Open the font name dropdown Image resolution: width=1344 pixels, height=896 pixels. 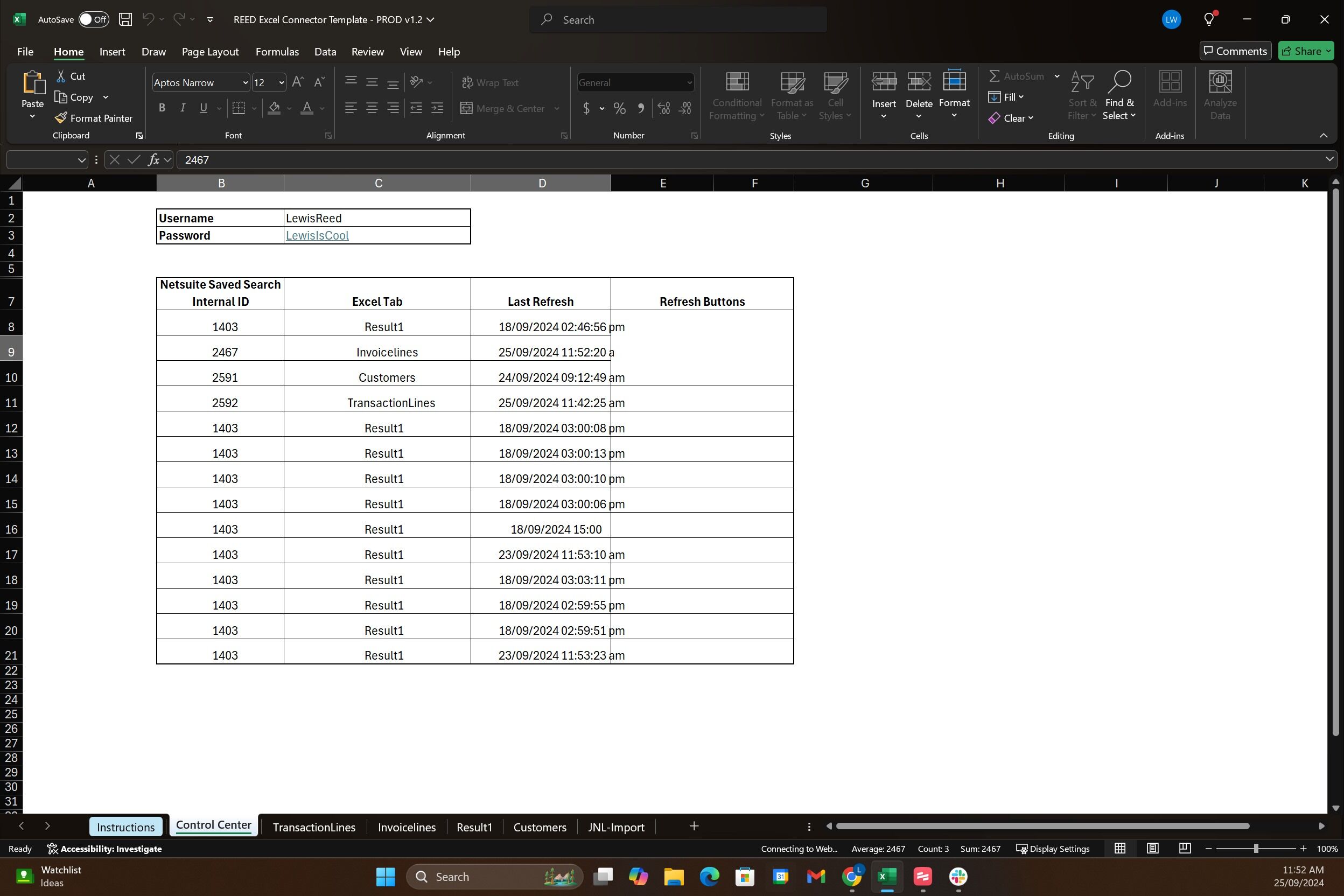245,83
